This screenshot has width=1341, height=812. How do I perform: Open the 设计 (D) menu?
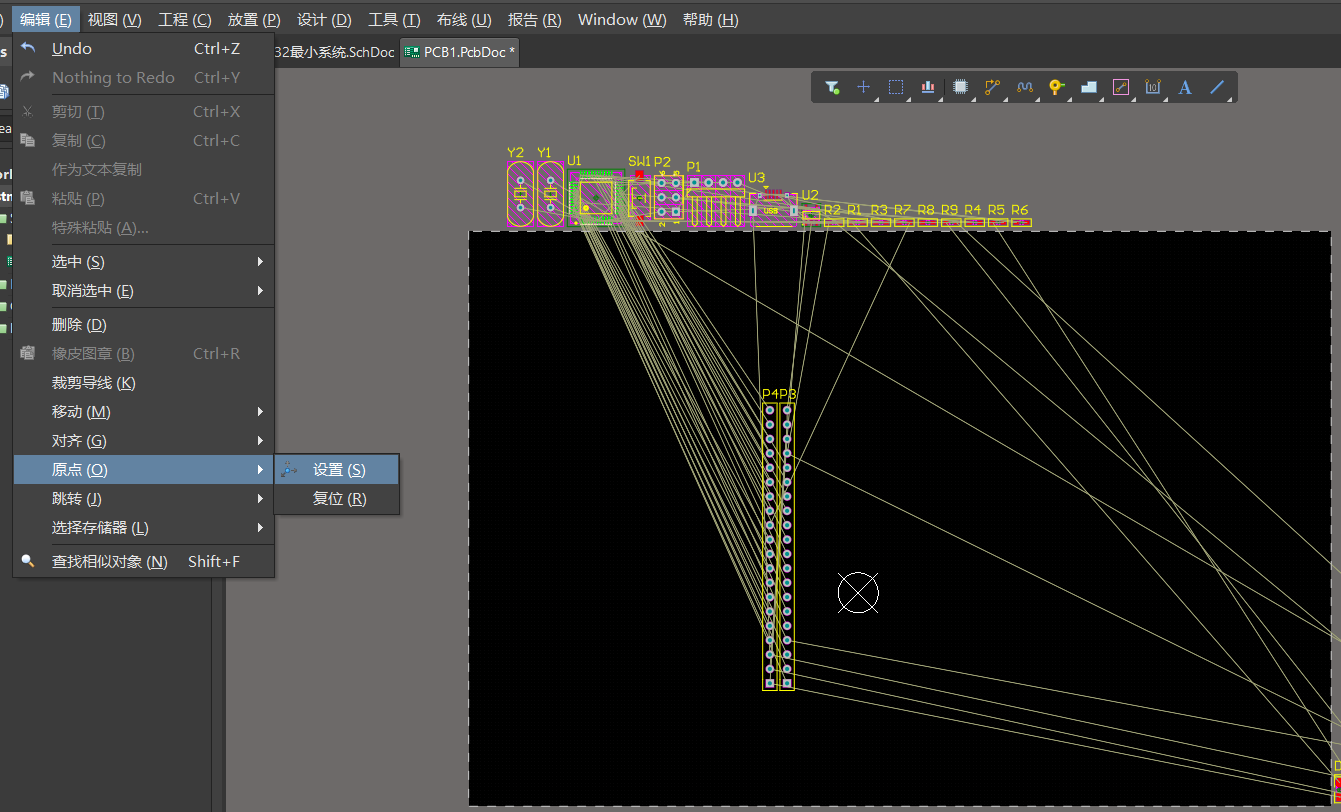pyautogui.click(x=324, y=19)
